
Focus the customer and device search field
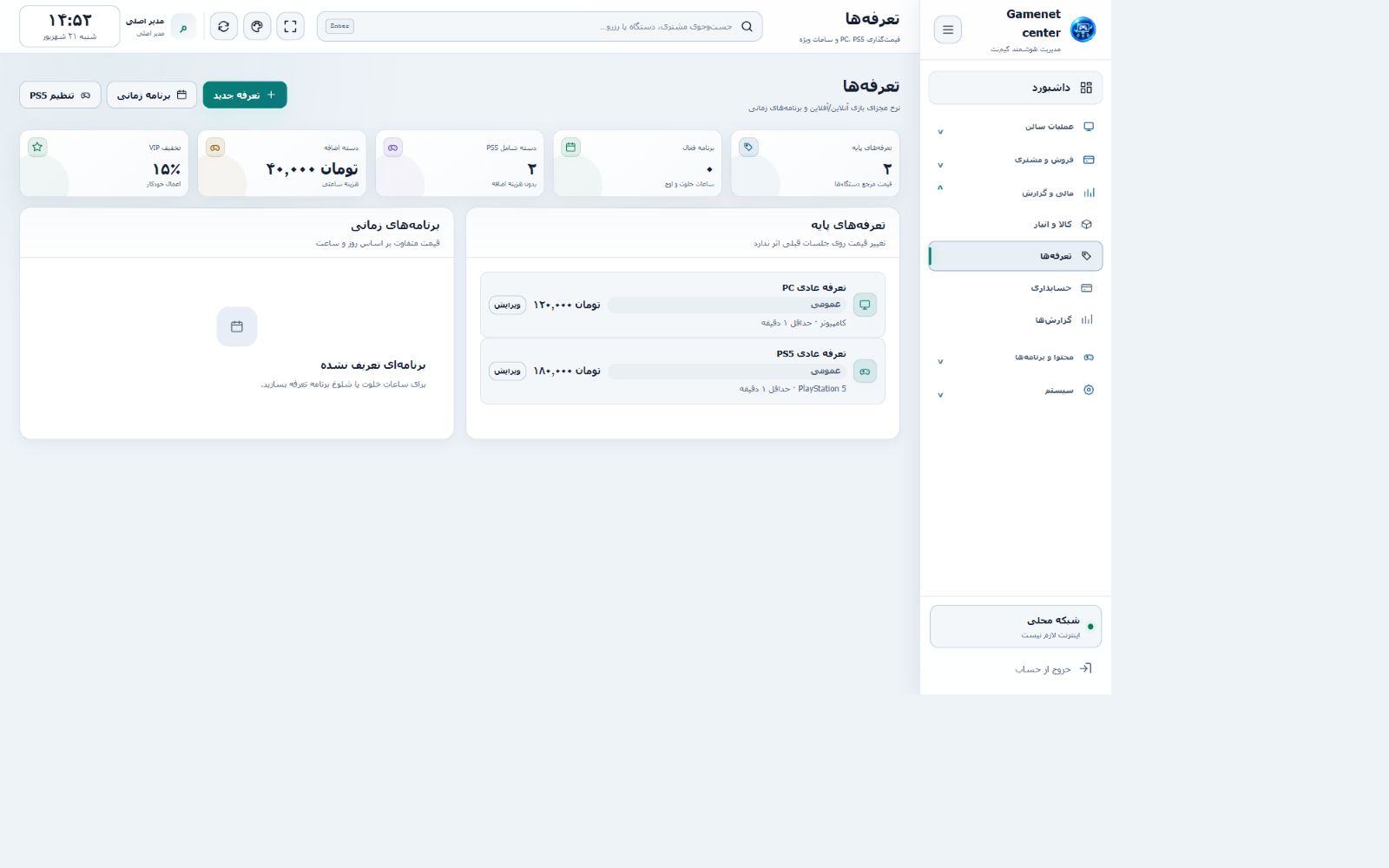pos(540,26)
